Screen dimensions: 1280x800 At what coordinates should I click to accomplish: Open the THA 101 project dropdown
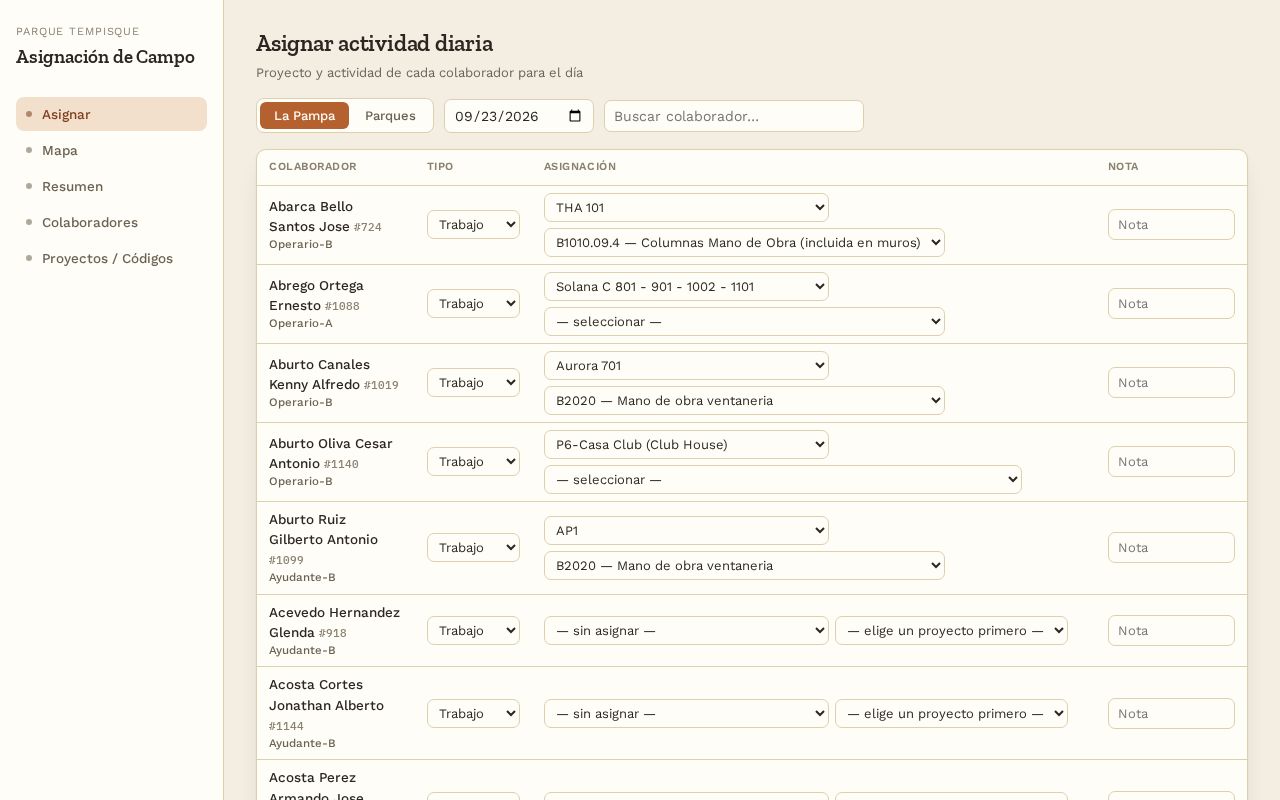pyautogui.click(x=686, y=207)
